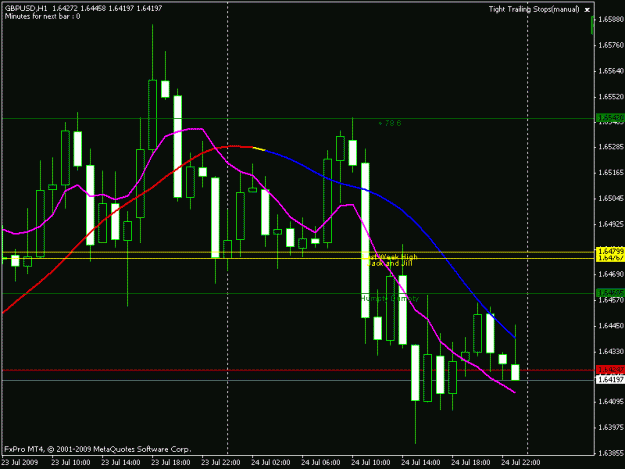Click the 'Humpty Dumpty' line label
The height and width of the screenshot is (469, 625).
point(390,298)
